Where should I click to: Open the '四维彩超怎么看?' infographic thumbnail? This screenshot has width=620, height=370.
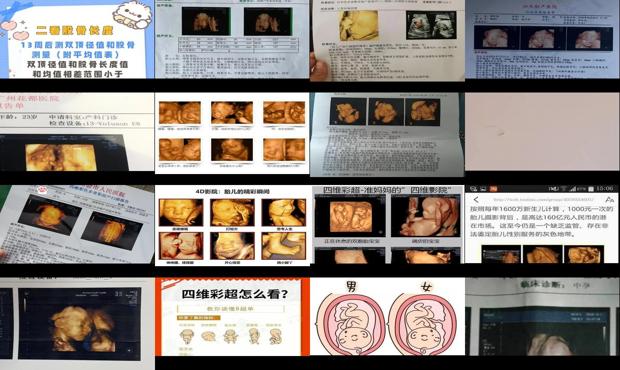pos(232,317)
